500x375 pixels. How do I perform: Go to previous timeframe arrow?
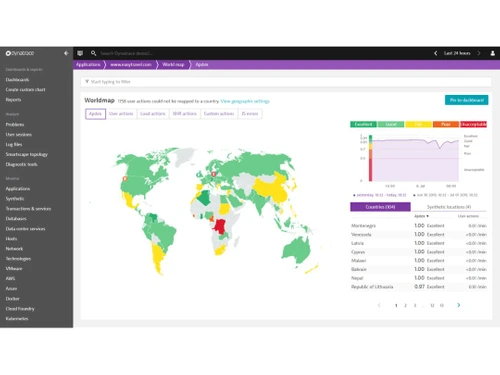pos(436,53)
